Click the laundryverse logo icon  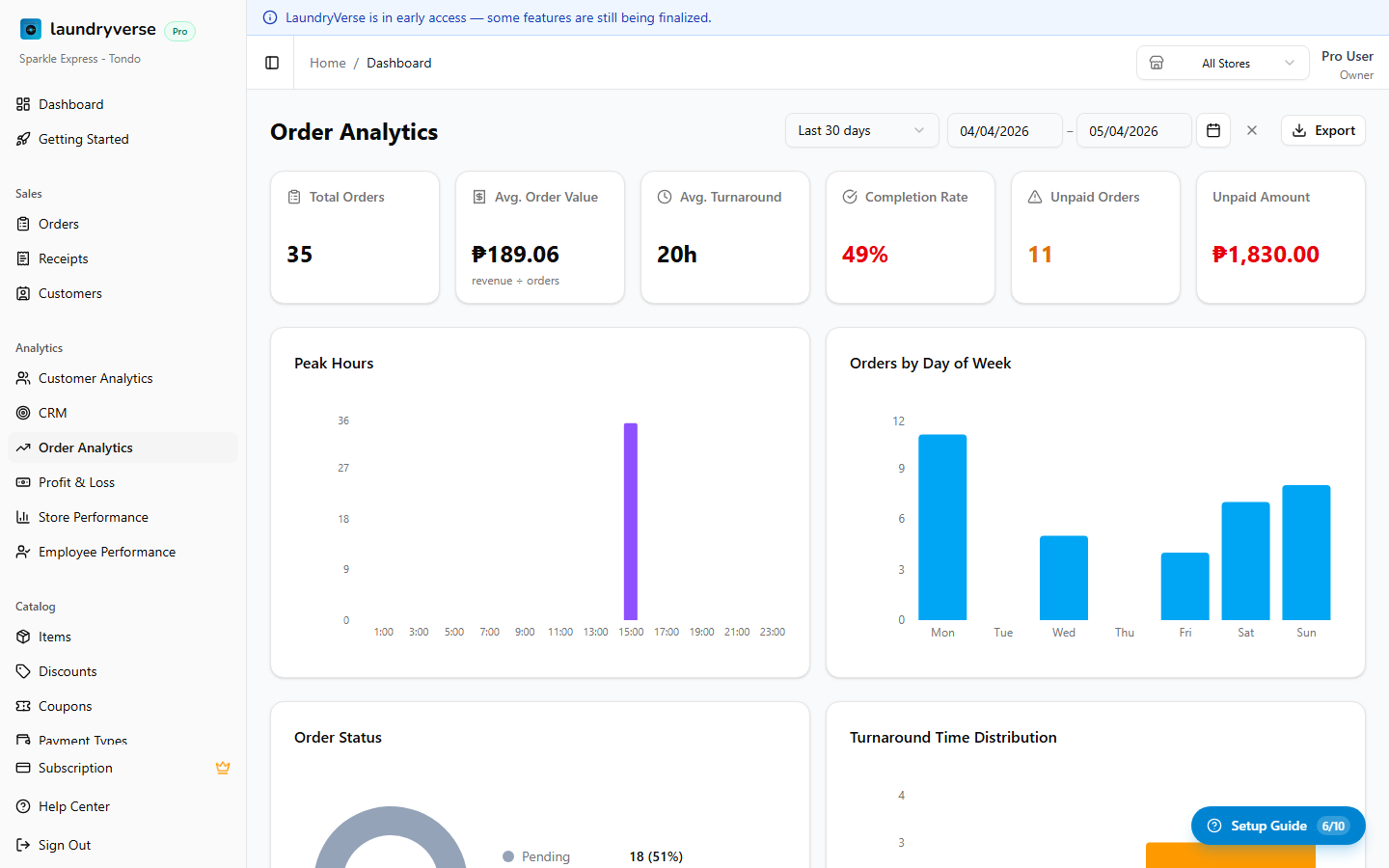tap(31, 30)
